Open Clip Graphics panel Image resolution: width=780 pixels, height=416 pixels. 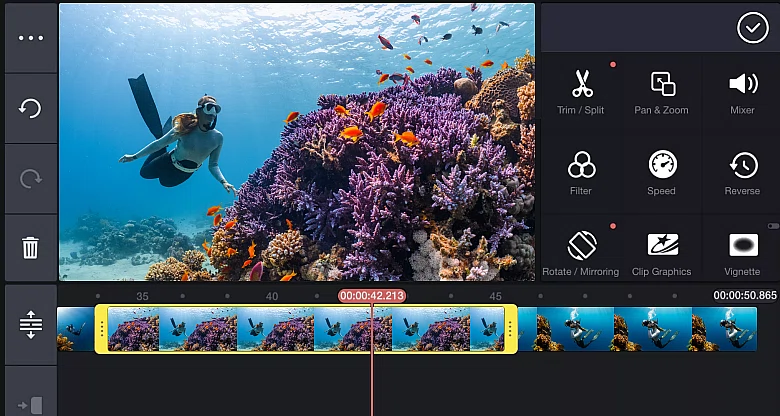(x=662, y=254)
